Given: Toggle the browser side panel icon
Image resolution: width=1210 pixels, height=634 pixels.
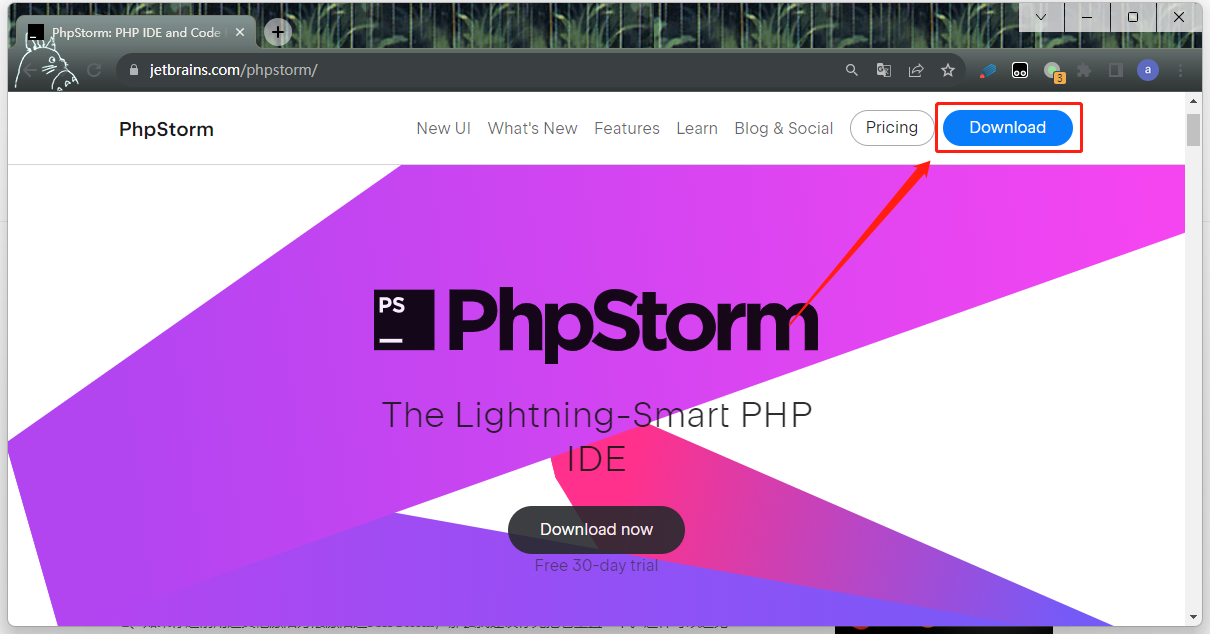Looking at the screenshot, I should pyautogui.click(x=1116, y=70).
